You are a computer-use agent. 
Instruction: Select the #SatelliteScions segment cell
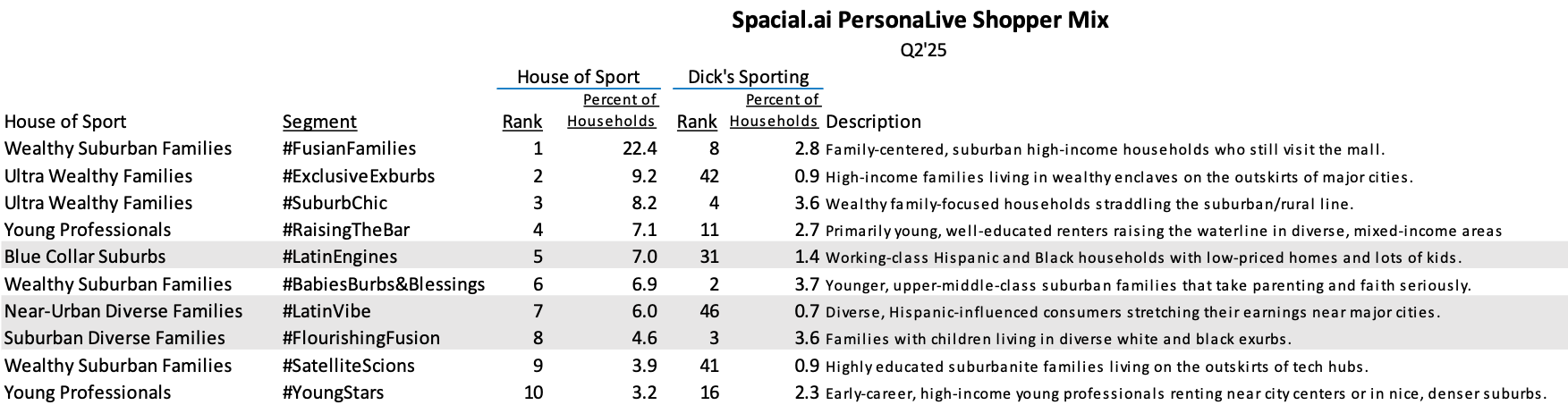pos(349,366)
